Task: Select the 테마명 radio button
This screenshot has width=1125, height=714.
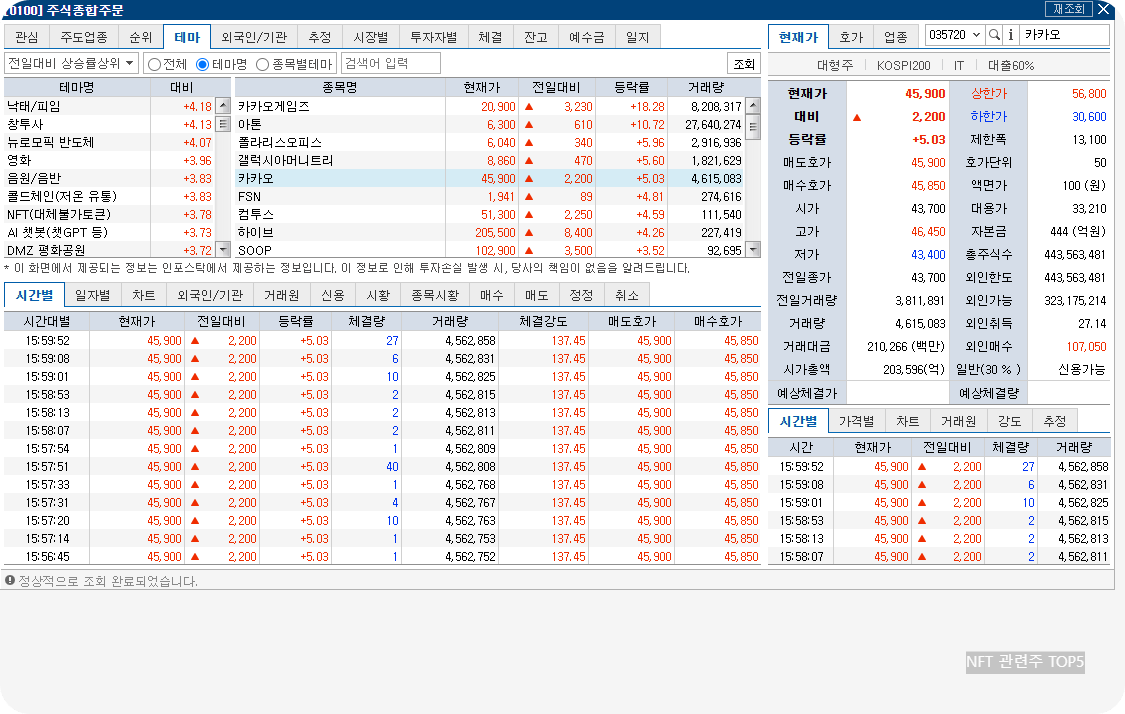Action: pos(202,65)
